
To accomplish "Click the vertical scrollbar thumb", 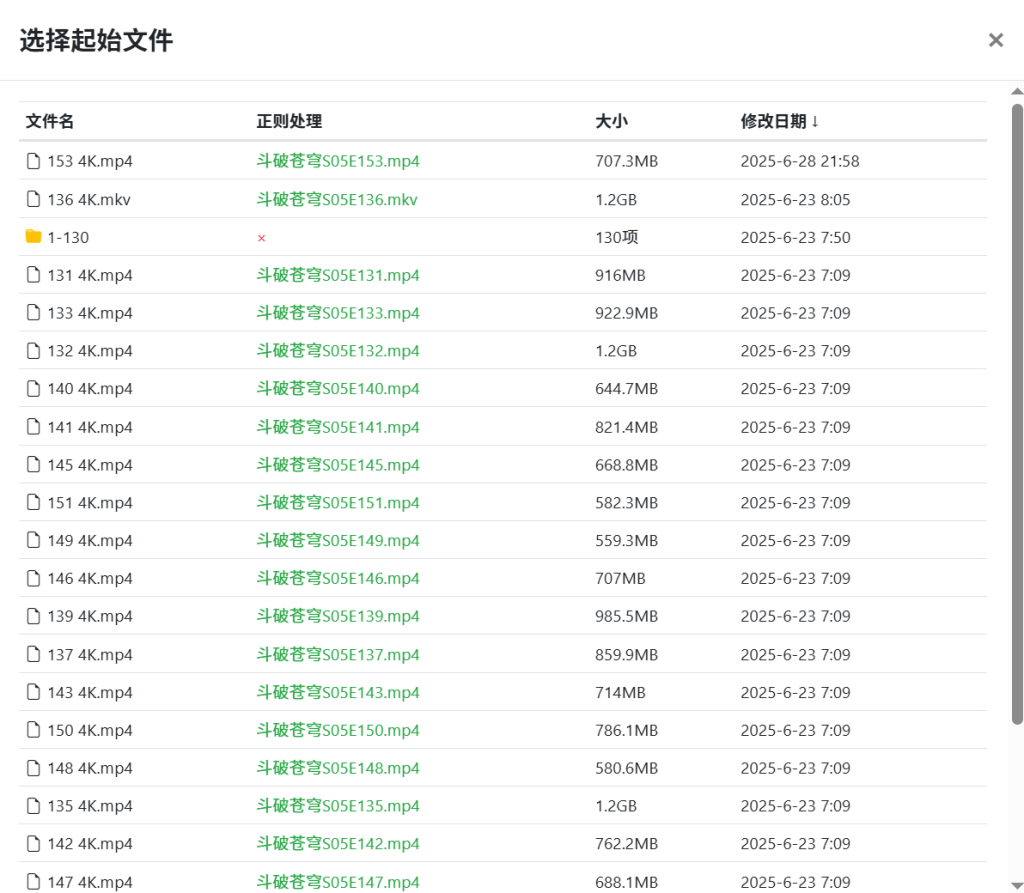I will coord(1017,414).
